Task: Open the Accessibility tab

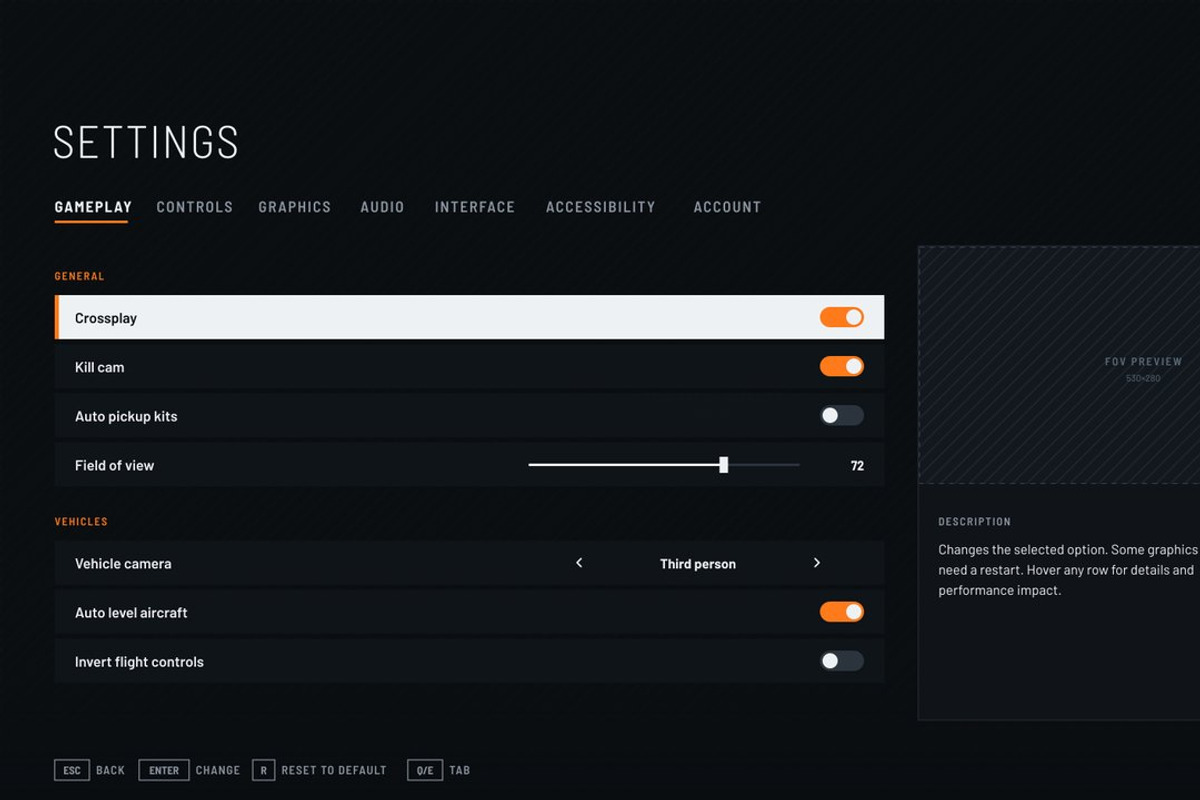Action: pyautogui.click(x=600, y=207)
